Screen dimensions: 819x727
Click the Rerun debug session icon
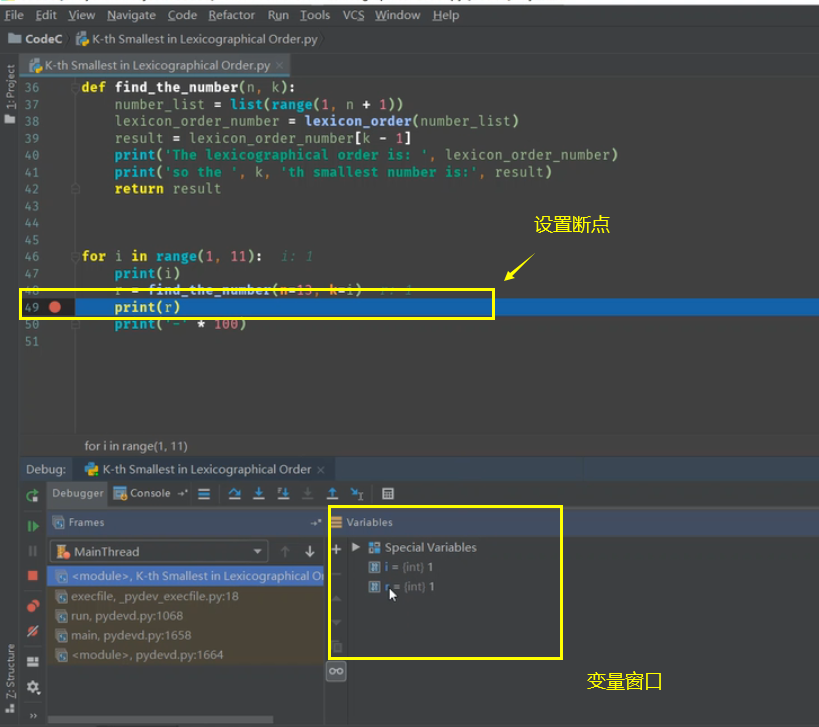(x=31, y=493)
